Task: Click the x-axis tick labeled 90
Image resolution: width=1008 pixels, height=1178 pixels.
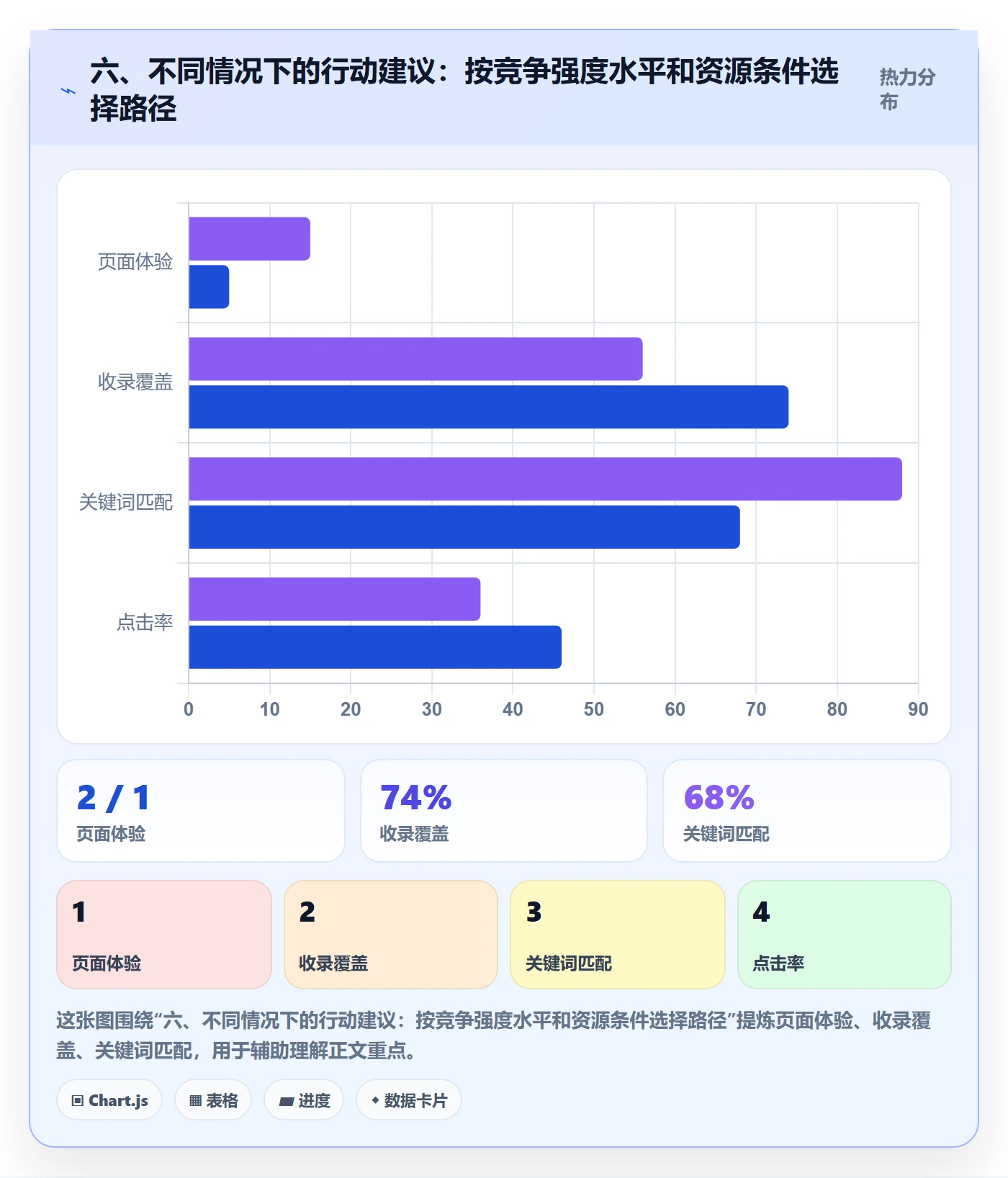Action: point(918,709)
